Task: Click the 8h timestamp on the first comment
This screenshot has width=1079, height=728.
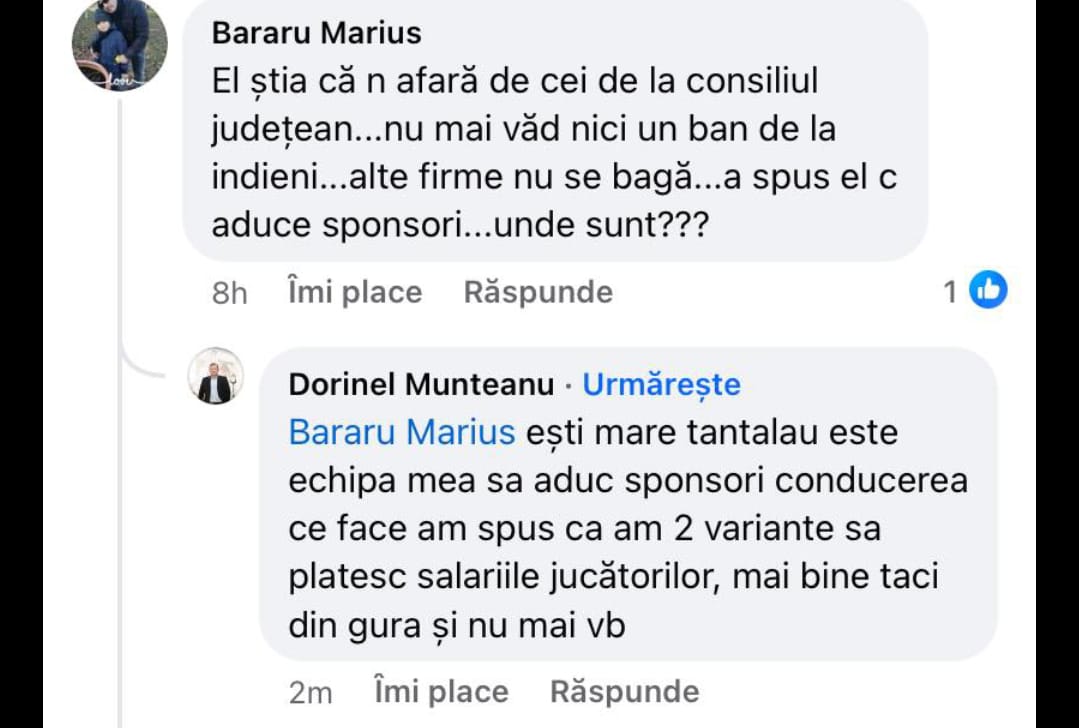Action: pos(227,292)
